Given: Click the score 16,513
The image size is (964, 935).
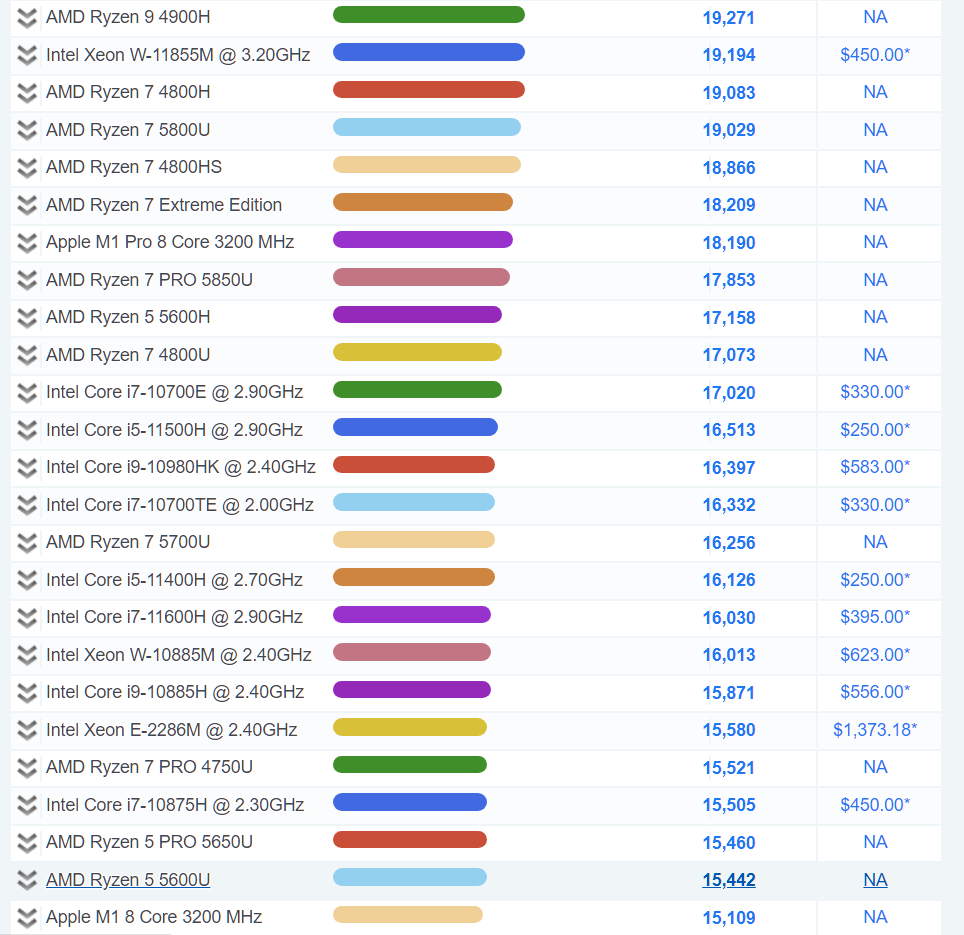Looking at the screenshot, I should click(x=729, y=430).
